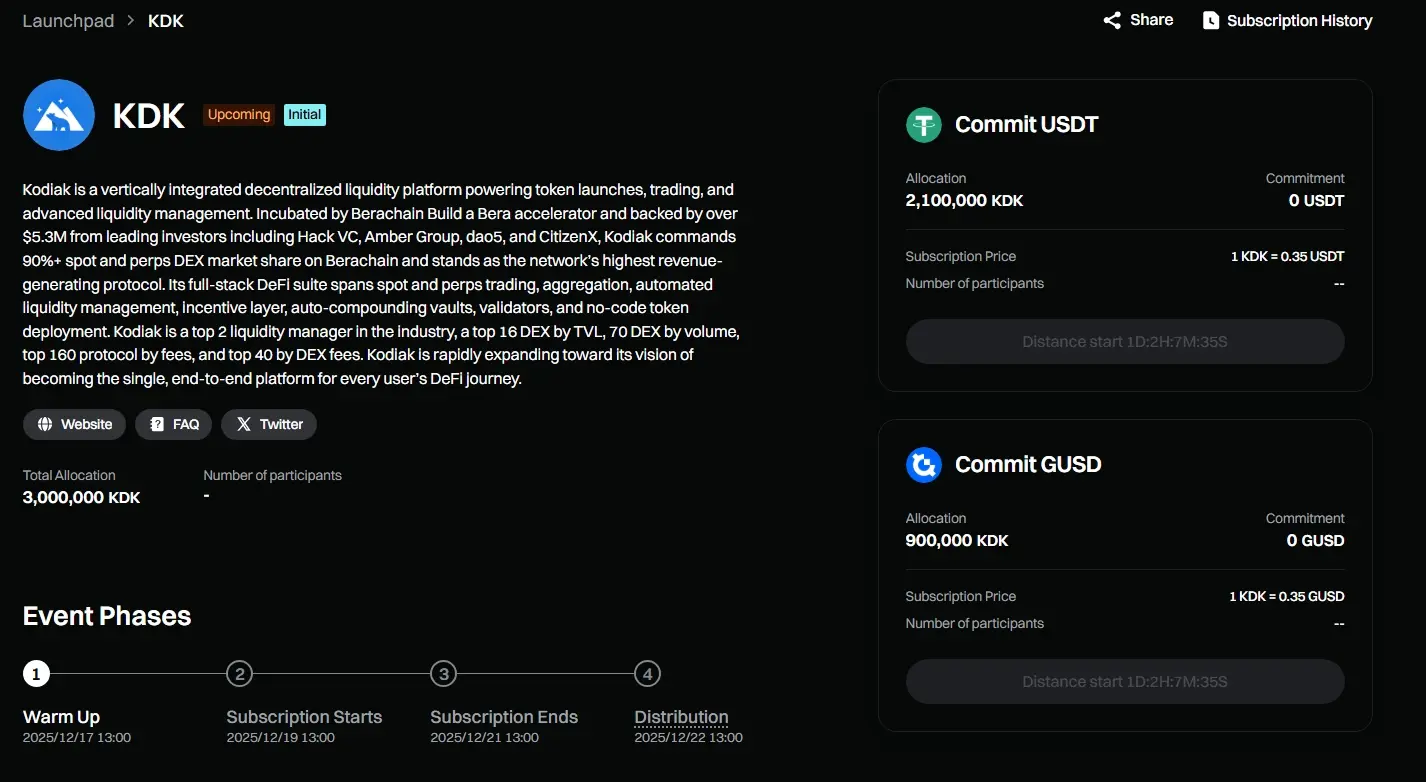Click the Initial tag badge
The width and height of the screenshot is (1426, 782).
[x=305, y=115]
